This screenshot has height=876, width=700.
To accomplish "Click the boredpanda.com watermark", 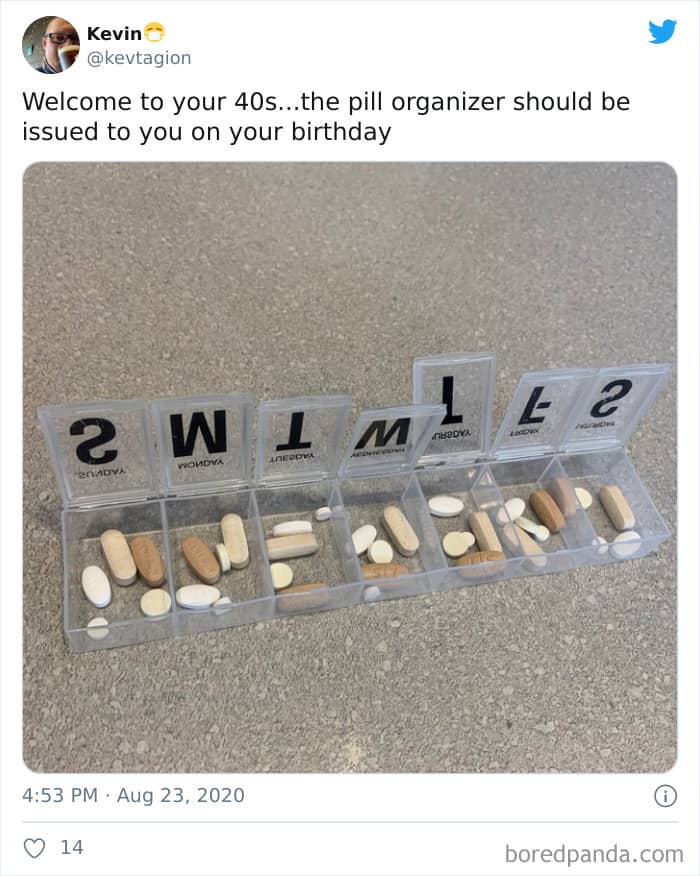I will tap(594, 854).
